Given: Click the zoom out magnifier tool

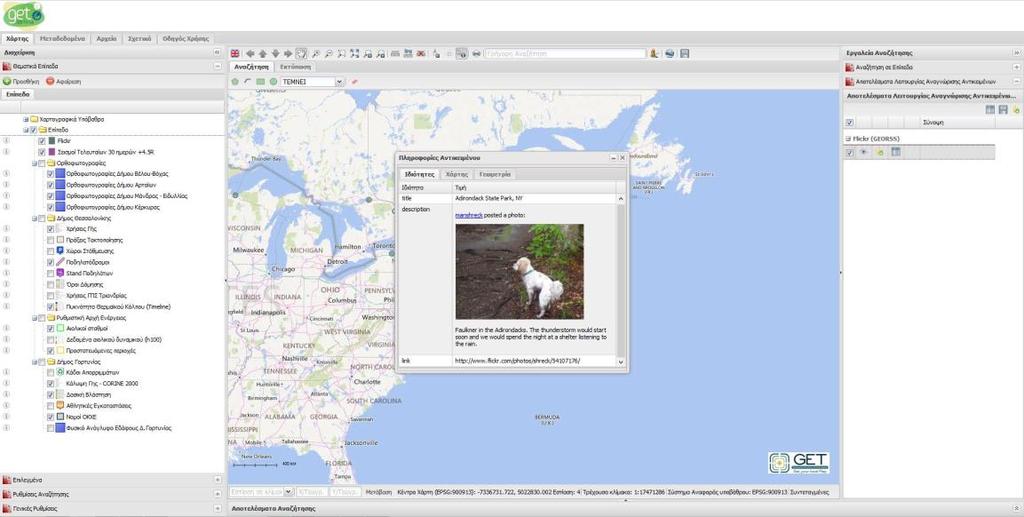Looking at the screenshot, I should 328,54.
